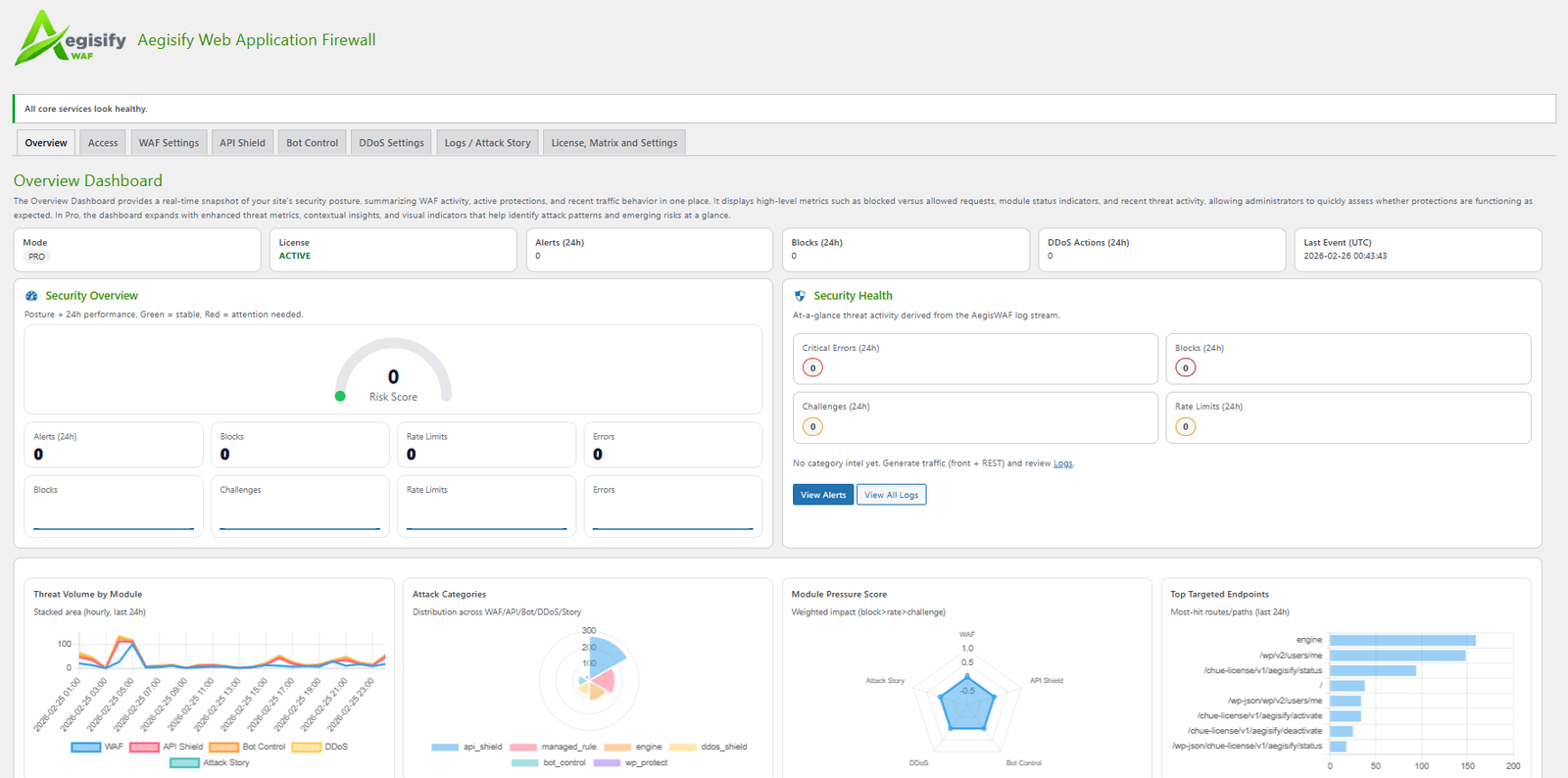Hide the api_shield series in Attack Categories

coord(466,747)
